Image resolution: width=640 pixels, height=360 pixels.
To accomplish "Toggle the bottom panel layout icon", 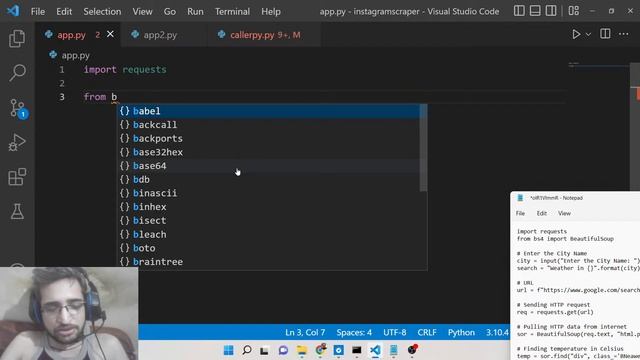I will pyautogui.click(x=535, y=11).
